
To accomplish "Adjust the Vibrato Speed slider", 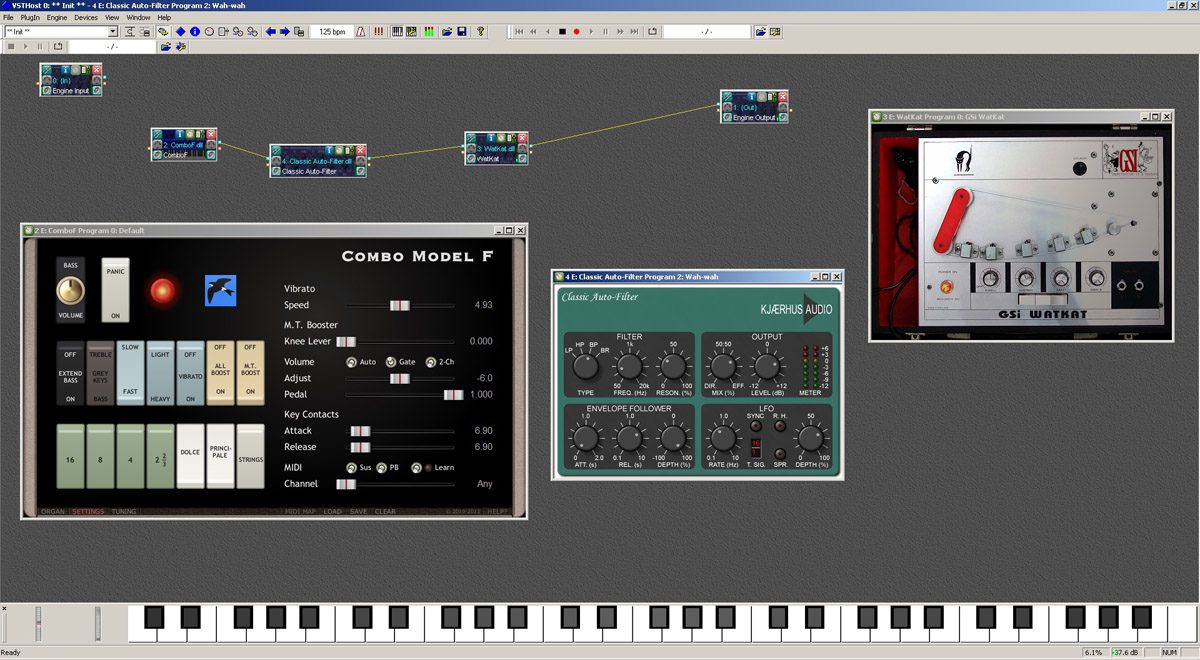I will 400,305.
